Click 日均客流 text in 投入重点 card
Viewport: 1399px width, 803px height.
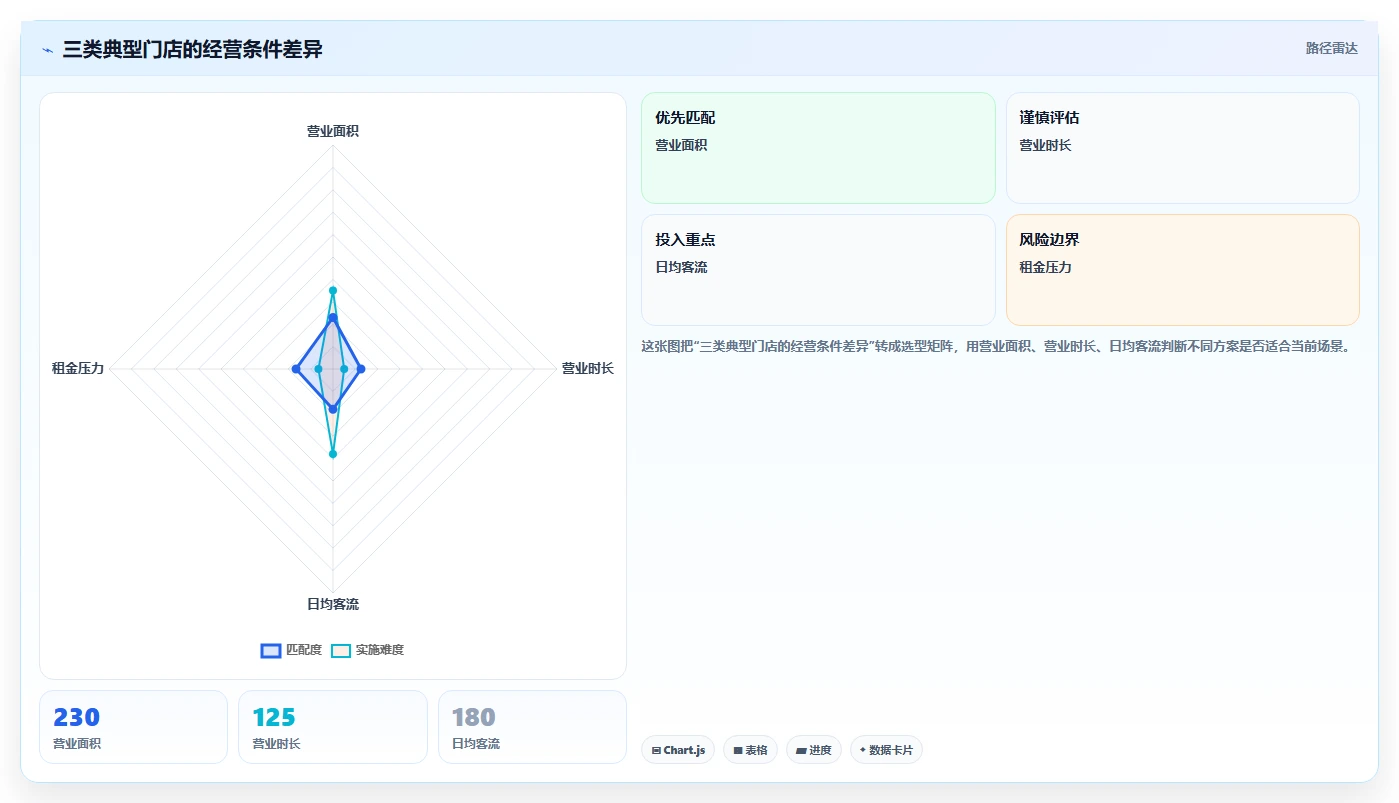[681, 267]
